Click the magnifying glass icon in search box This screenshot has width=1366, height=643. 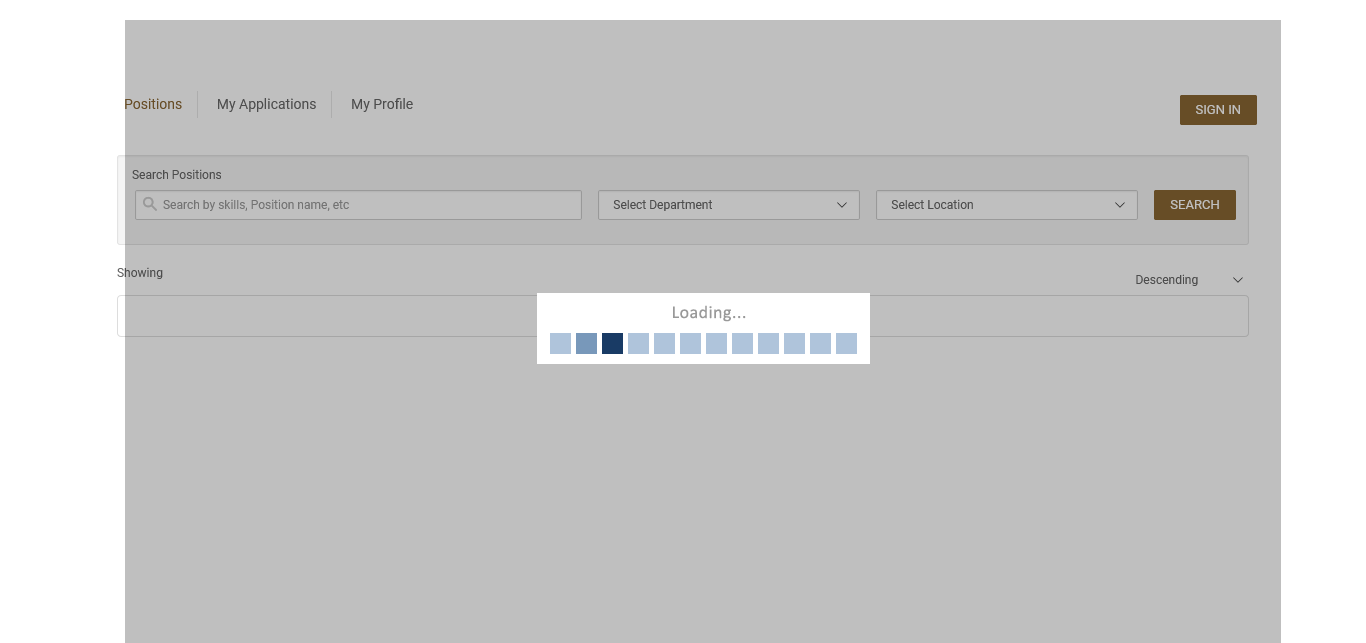(150, 204)
